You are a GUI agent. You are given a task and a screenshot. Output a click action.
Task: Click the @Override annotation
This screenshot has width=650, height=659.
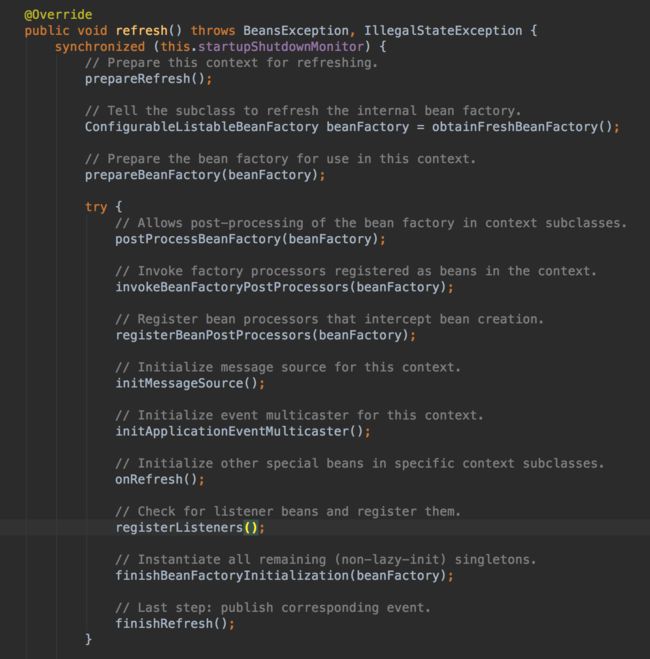tap(58, 15)
